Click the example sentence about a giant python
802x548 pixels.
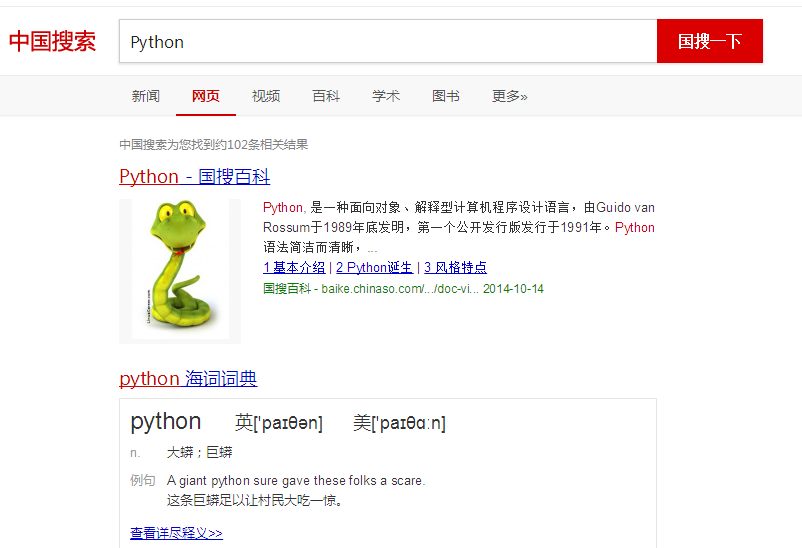[x=296, y=480]
